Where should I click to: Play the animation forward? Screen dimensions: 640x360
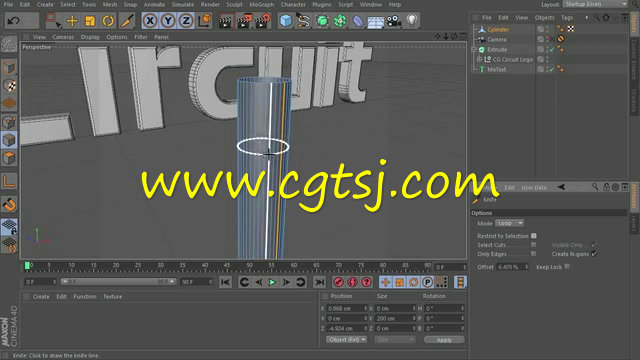[x=272, y=282]
